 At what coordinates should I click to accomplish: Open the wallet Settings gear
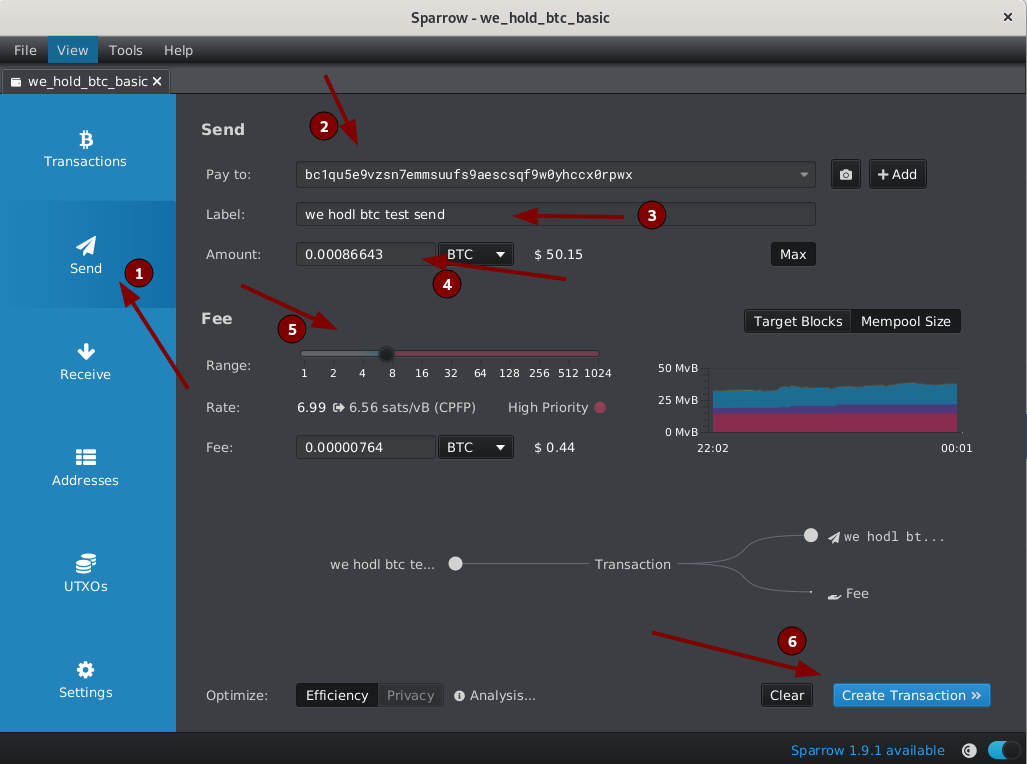tap(86, 670)
